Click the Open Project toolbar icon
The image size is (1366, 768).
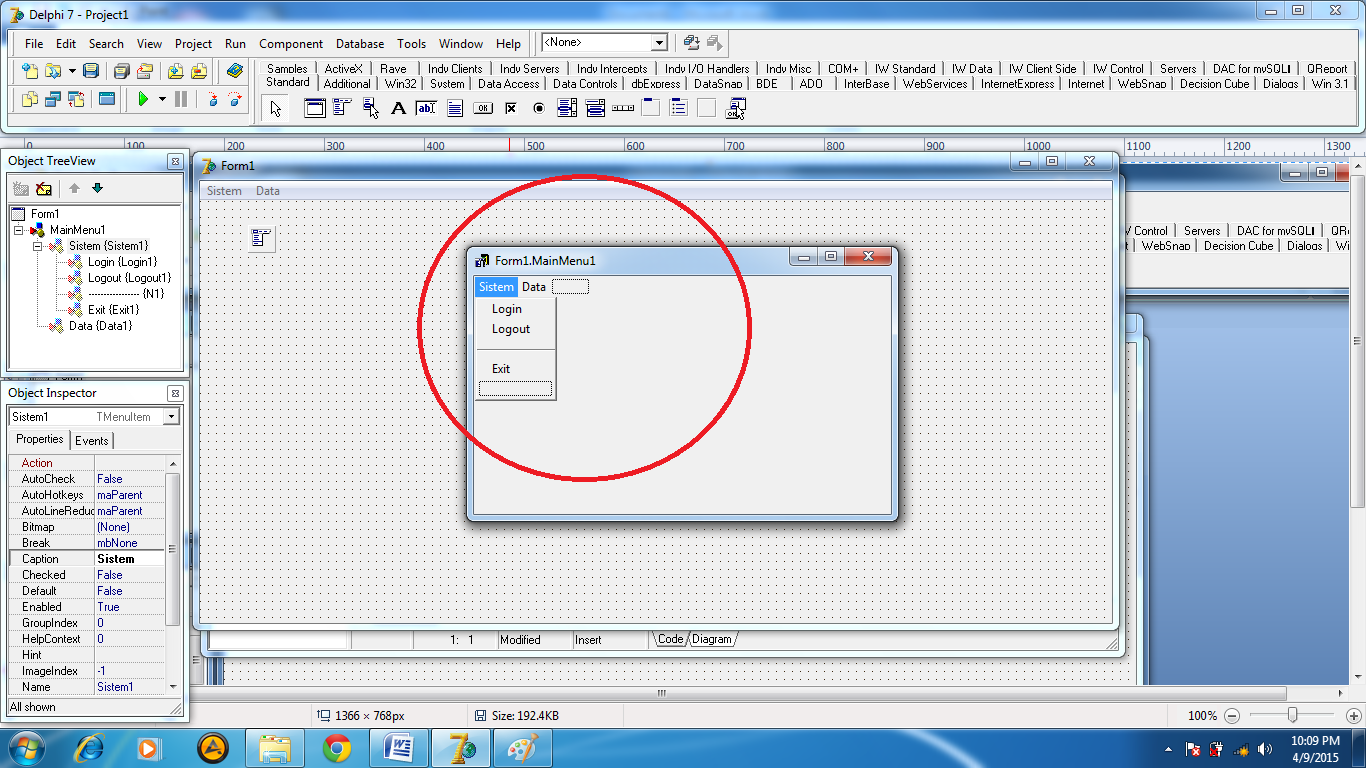pos(145,71)
